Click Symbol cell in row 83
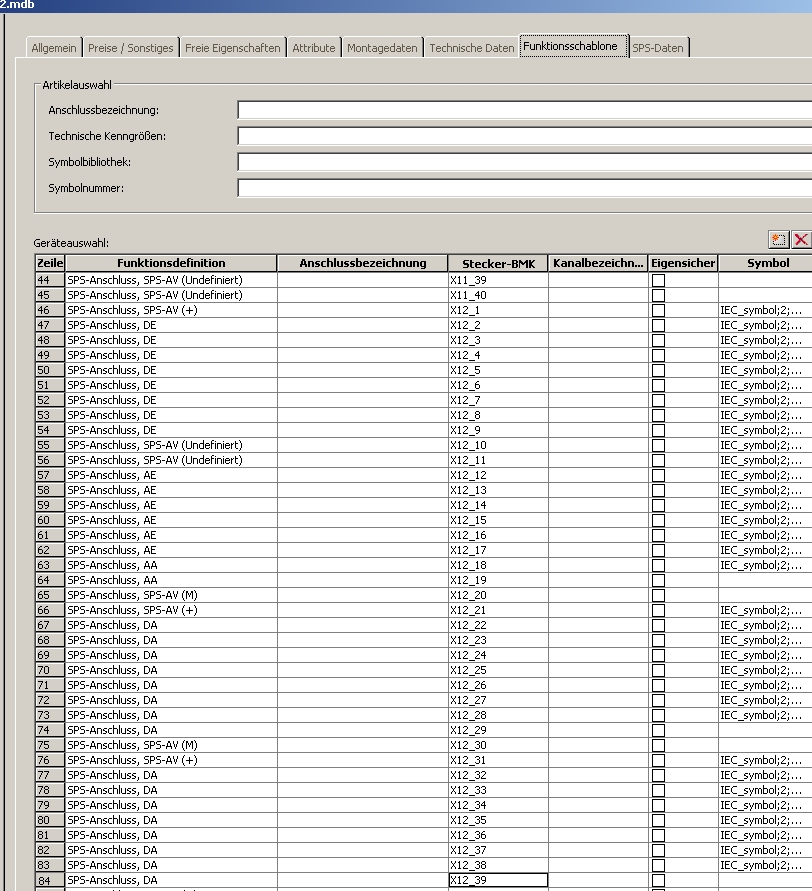This screenshot has height=891, width=812. point(765,865)
